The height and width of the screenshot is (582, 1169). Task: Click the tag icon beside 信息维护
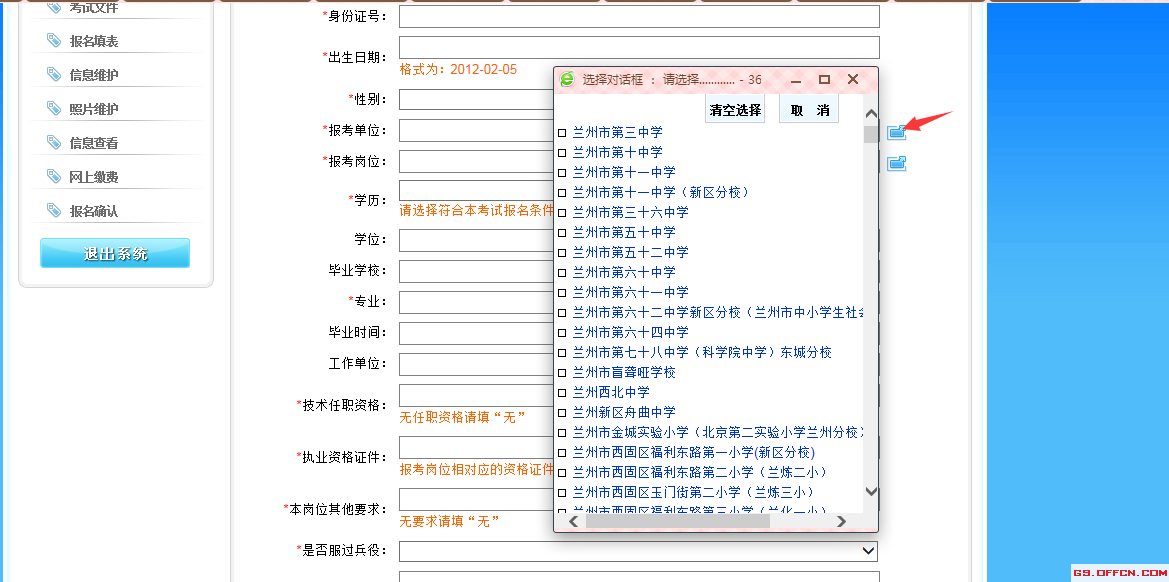(54, 74)
